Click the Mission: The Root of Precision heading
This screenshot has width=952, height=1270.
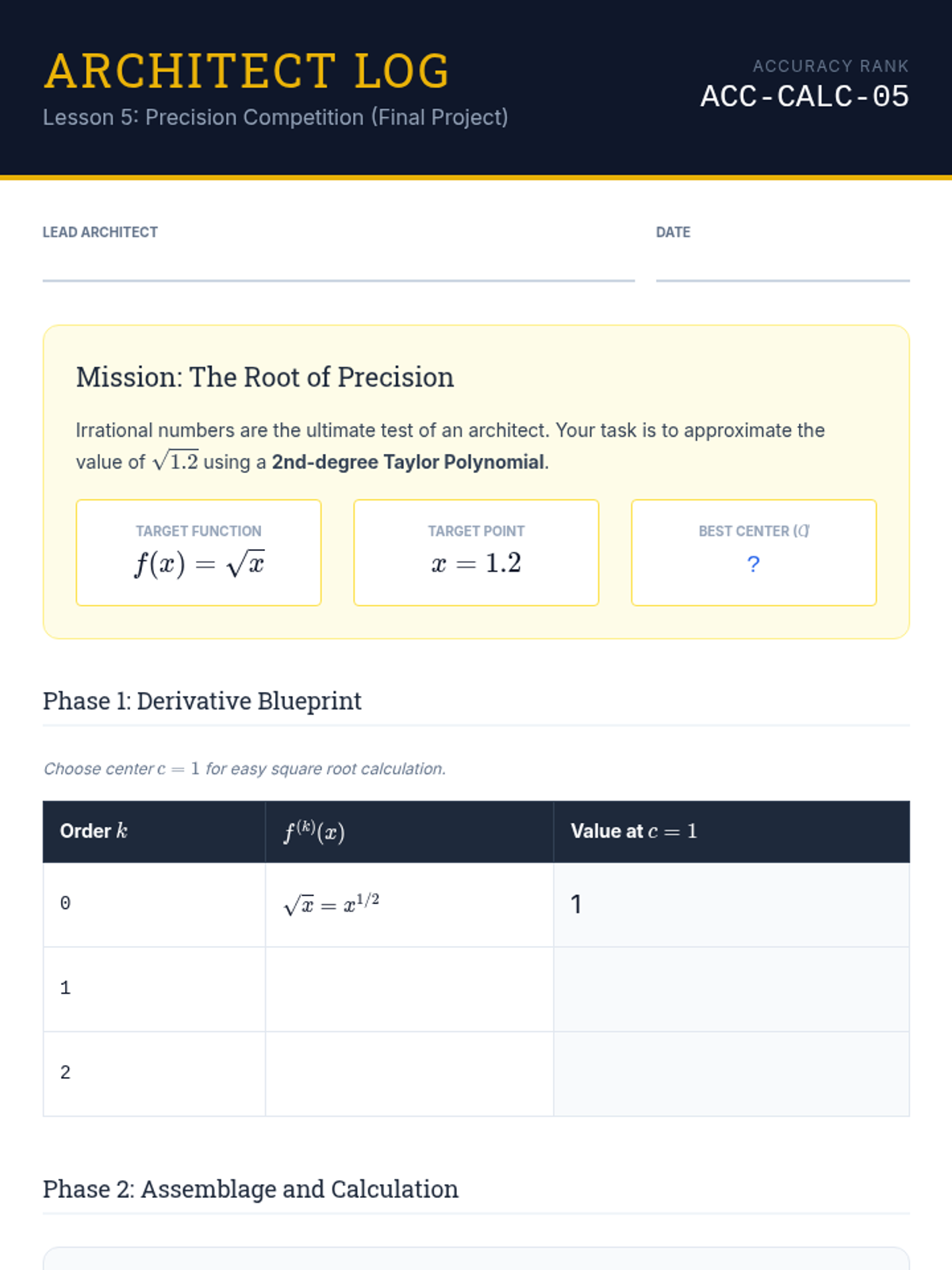pyautogui.click(x=265, y=377)
